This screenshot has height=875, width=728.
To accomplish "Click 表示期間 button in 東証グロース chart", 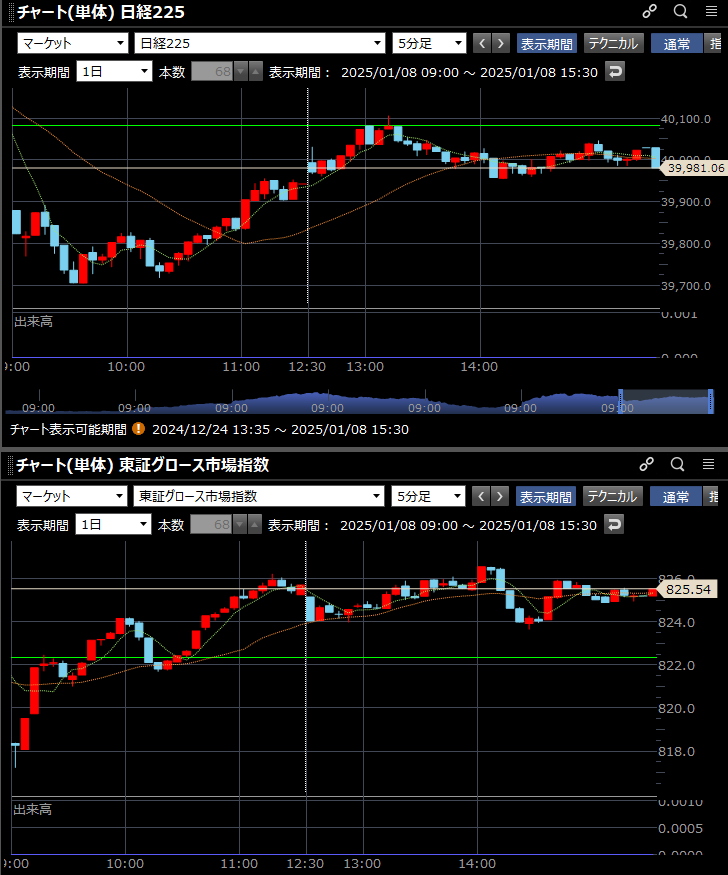I will coord(546,496).
